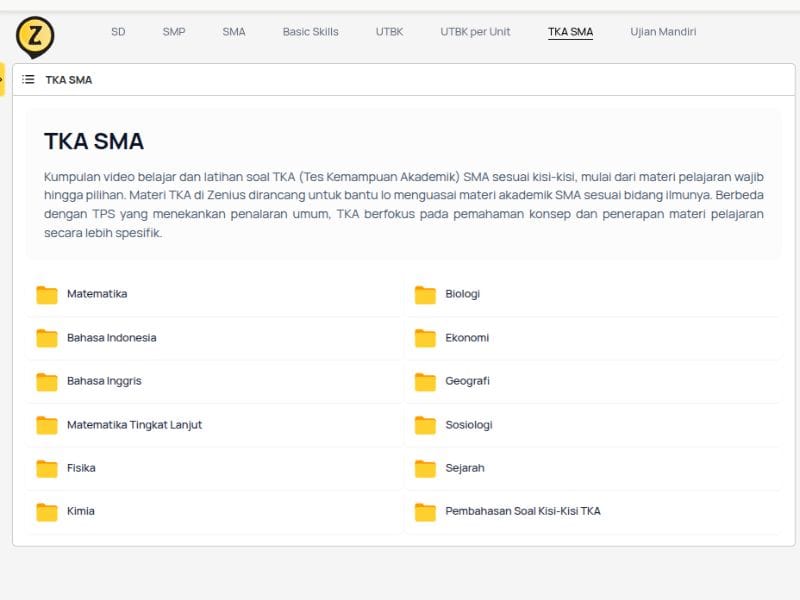Click the Ekonomi folder icon
This screenshot has height=600, width=800.
[x=425, y=338]
